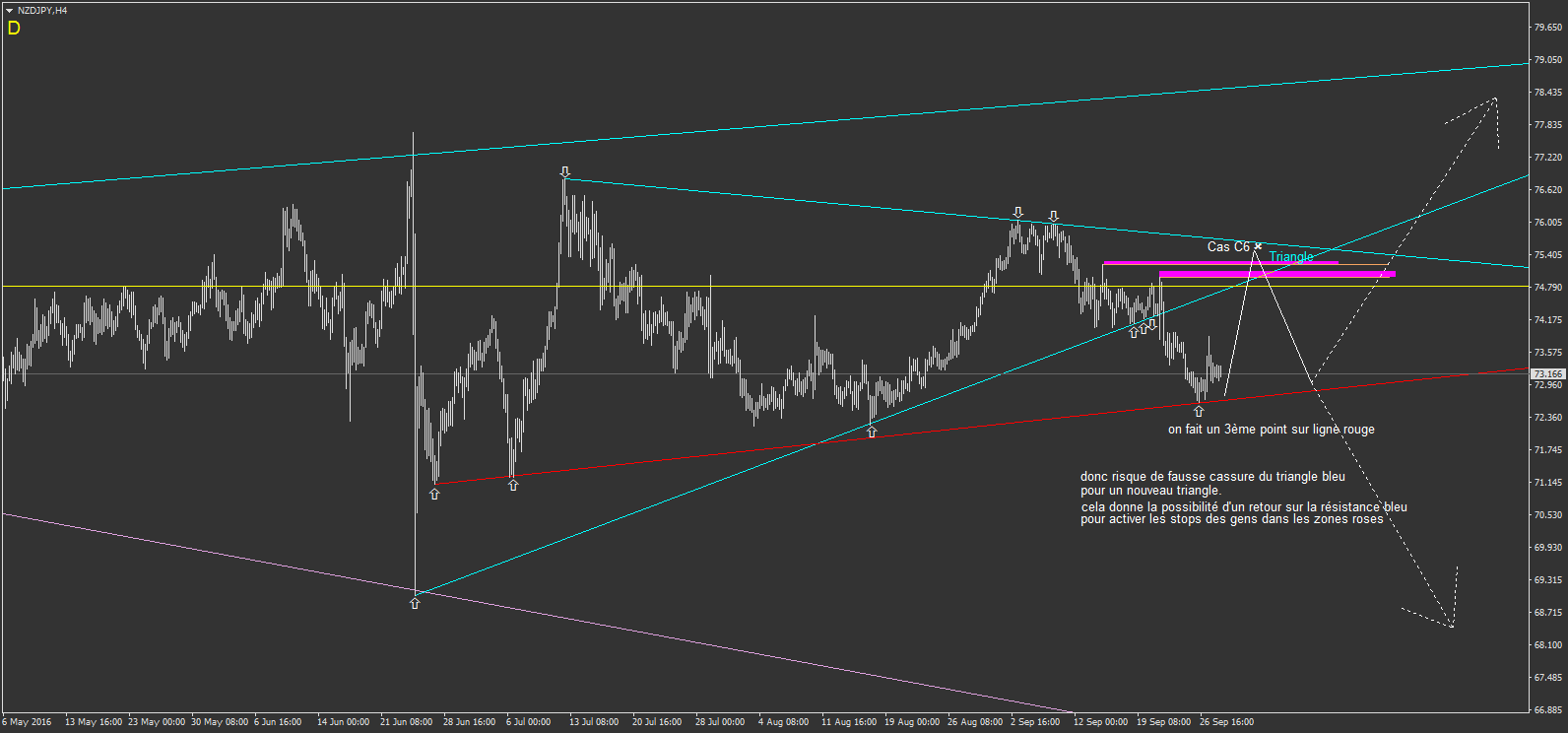
Task: Open the chart menu triangle beside NZDJPY,H4
Action: 9,11
